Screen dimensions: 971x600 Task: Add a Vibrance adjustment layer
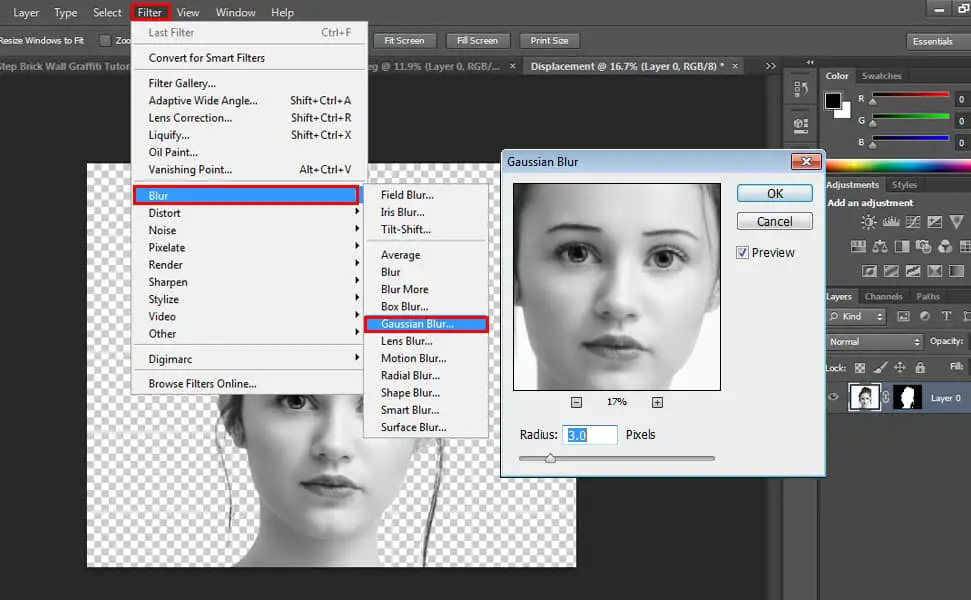click(956, 222)
